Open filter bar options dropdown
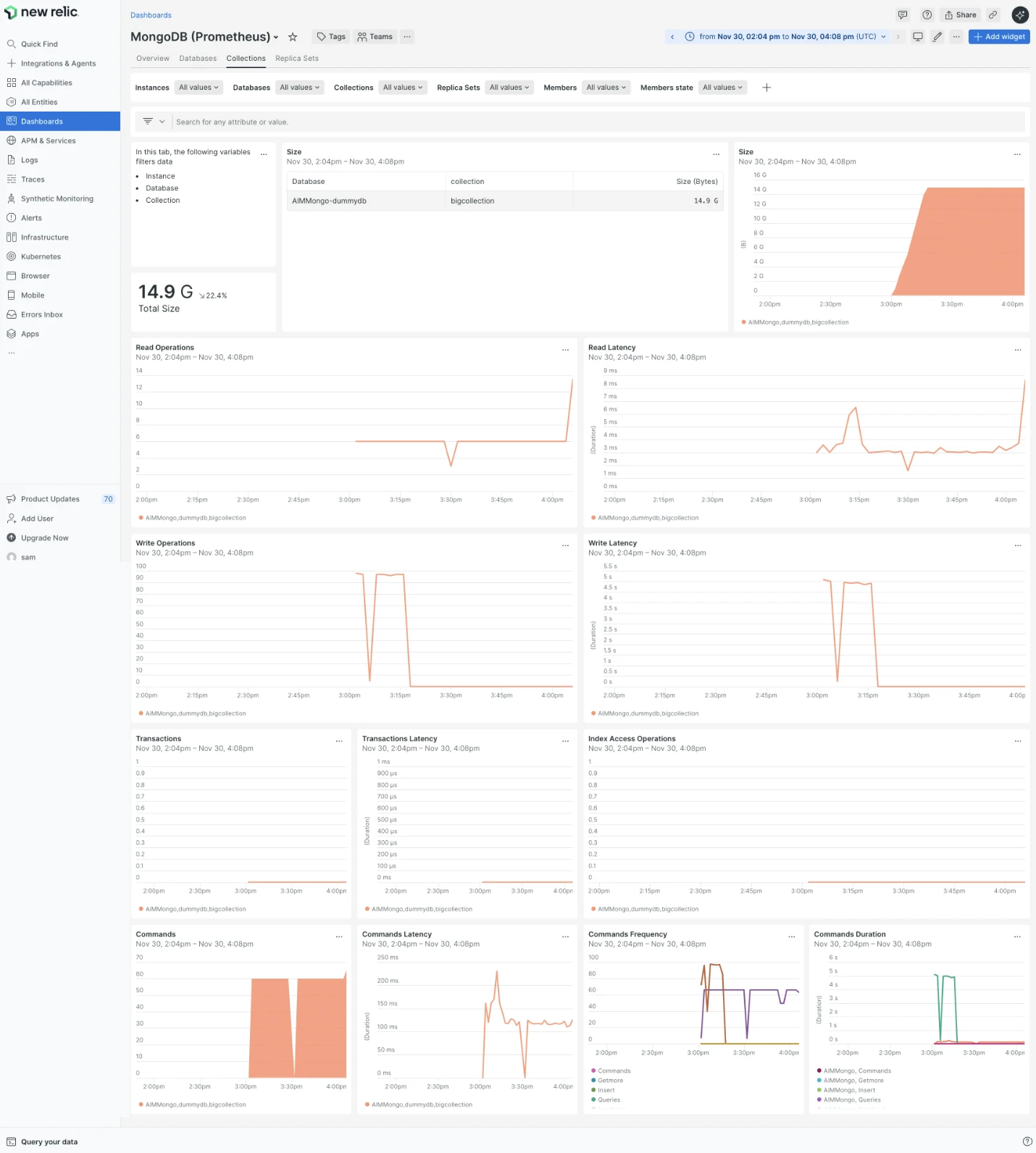The height and width of the screenshot is (1153, 1036). click(154, 122)
